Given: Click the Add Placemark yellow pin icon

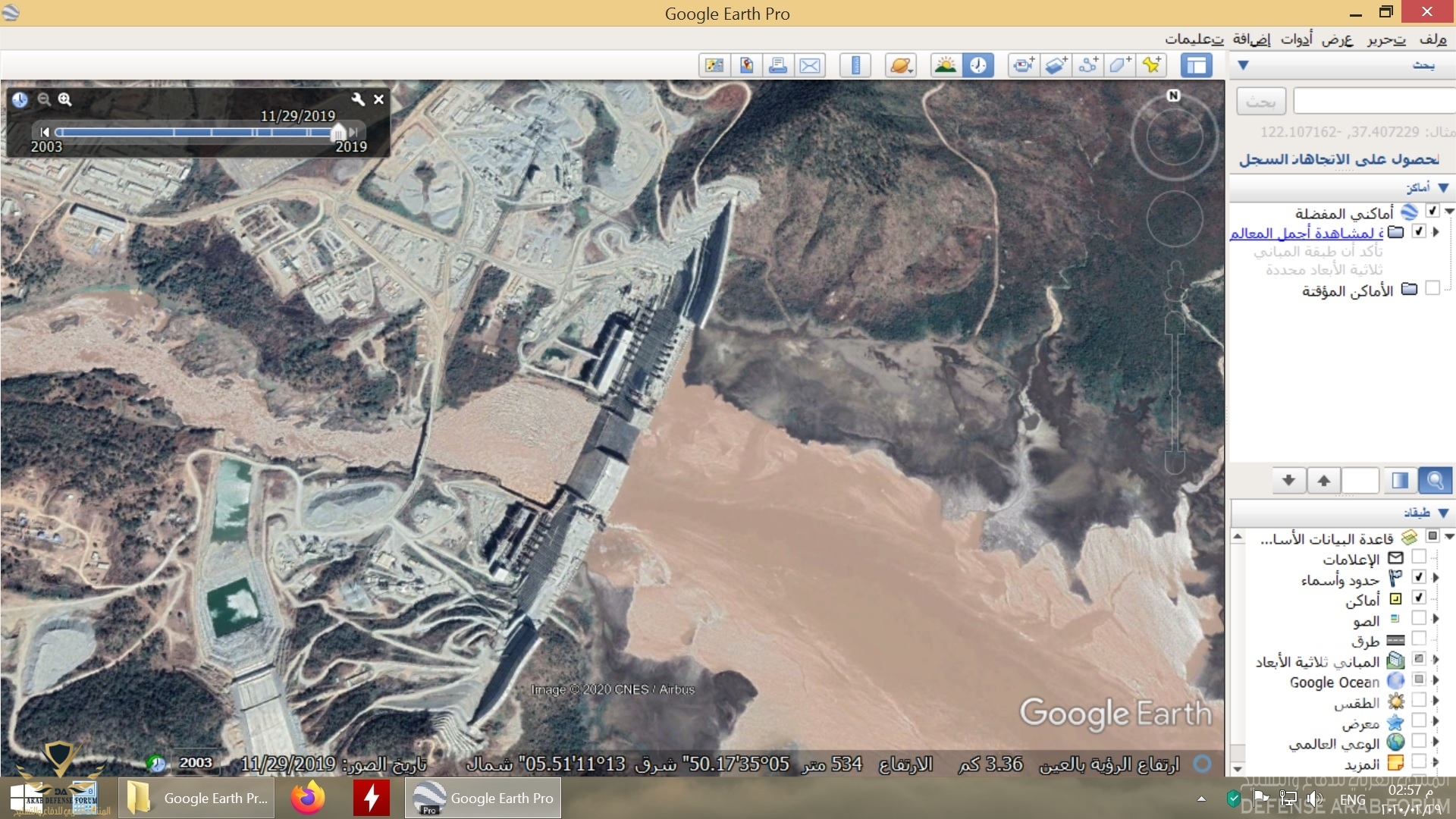Looking at the screenshot, I should pos(1152,65).
